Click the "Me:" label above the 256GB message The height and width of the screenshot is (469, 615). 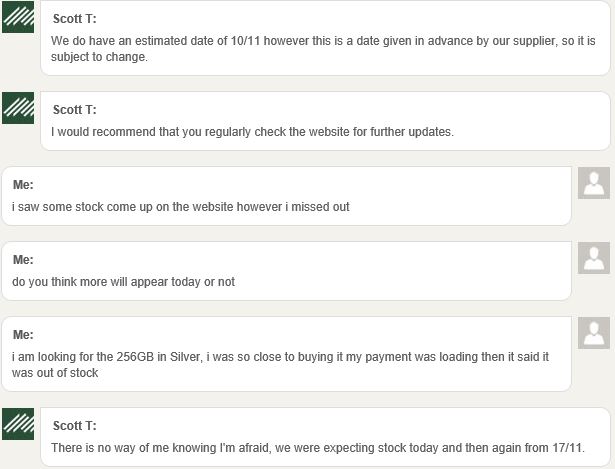pos(23,334)
